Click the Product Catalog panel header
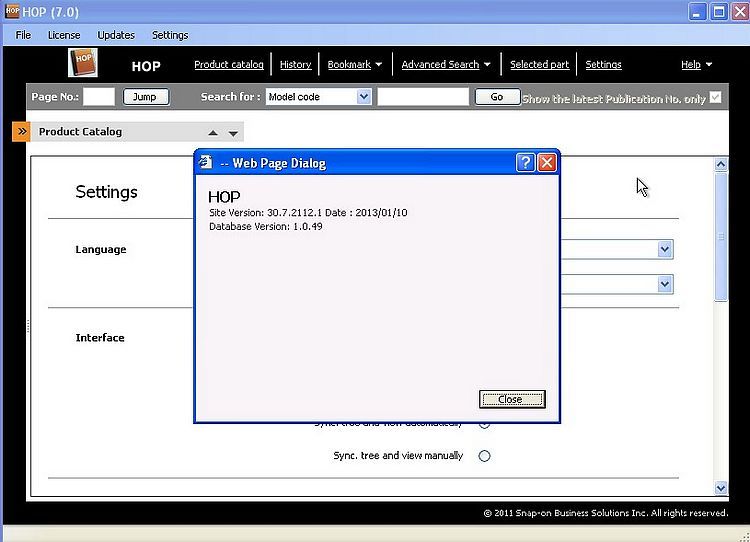Viewport: 750px width, 542px height. point(137,132)
